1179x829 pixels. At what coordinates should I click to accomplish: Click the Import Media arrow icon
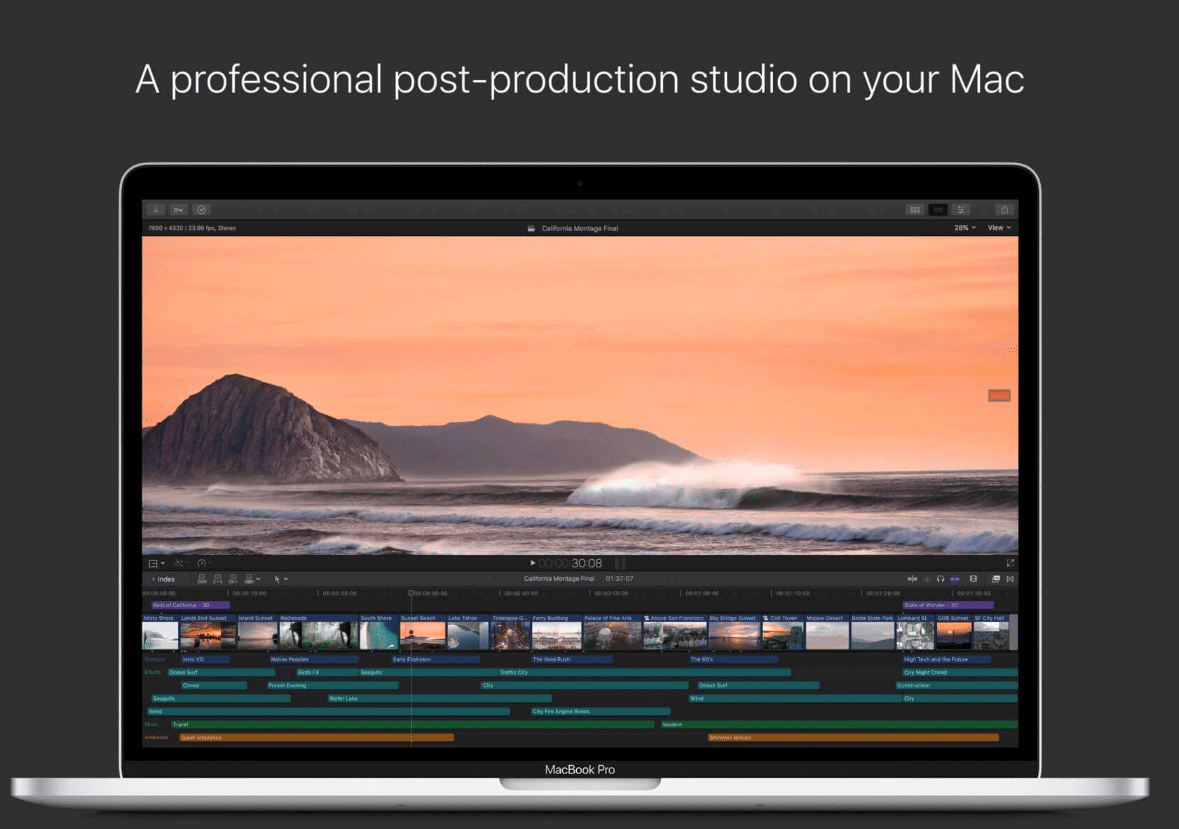[156, 210]
